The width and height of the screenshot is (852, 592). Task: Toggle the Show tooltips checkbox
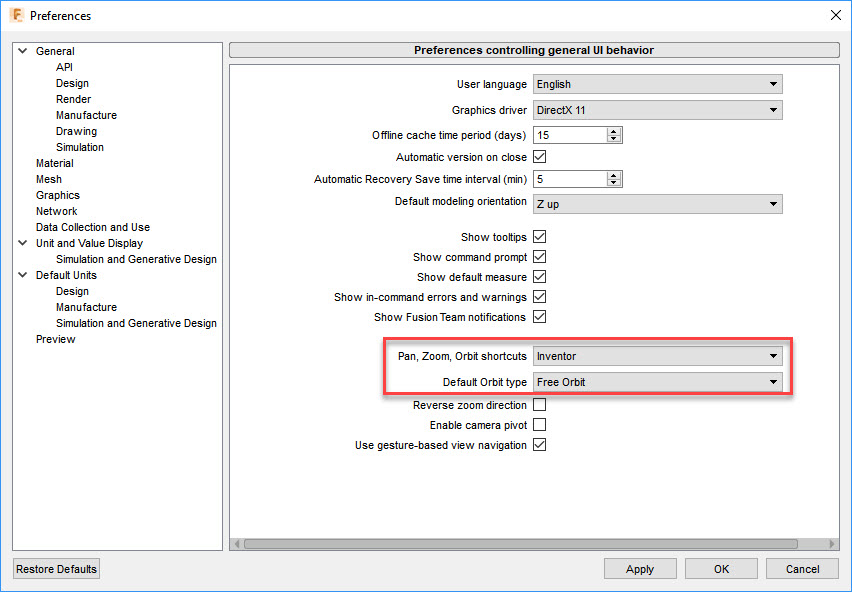(538, 237)
